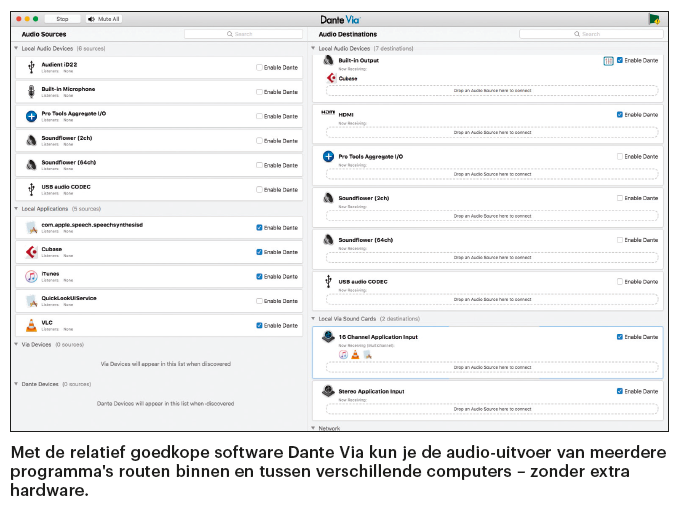Click the Cubase application icon in sources
This screenshot has height=508, width=679.
pyautogui.click(x=32, y=252)
